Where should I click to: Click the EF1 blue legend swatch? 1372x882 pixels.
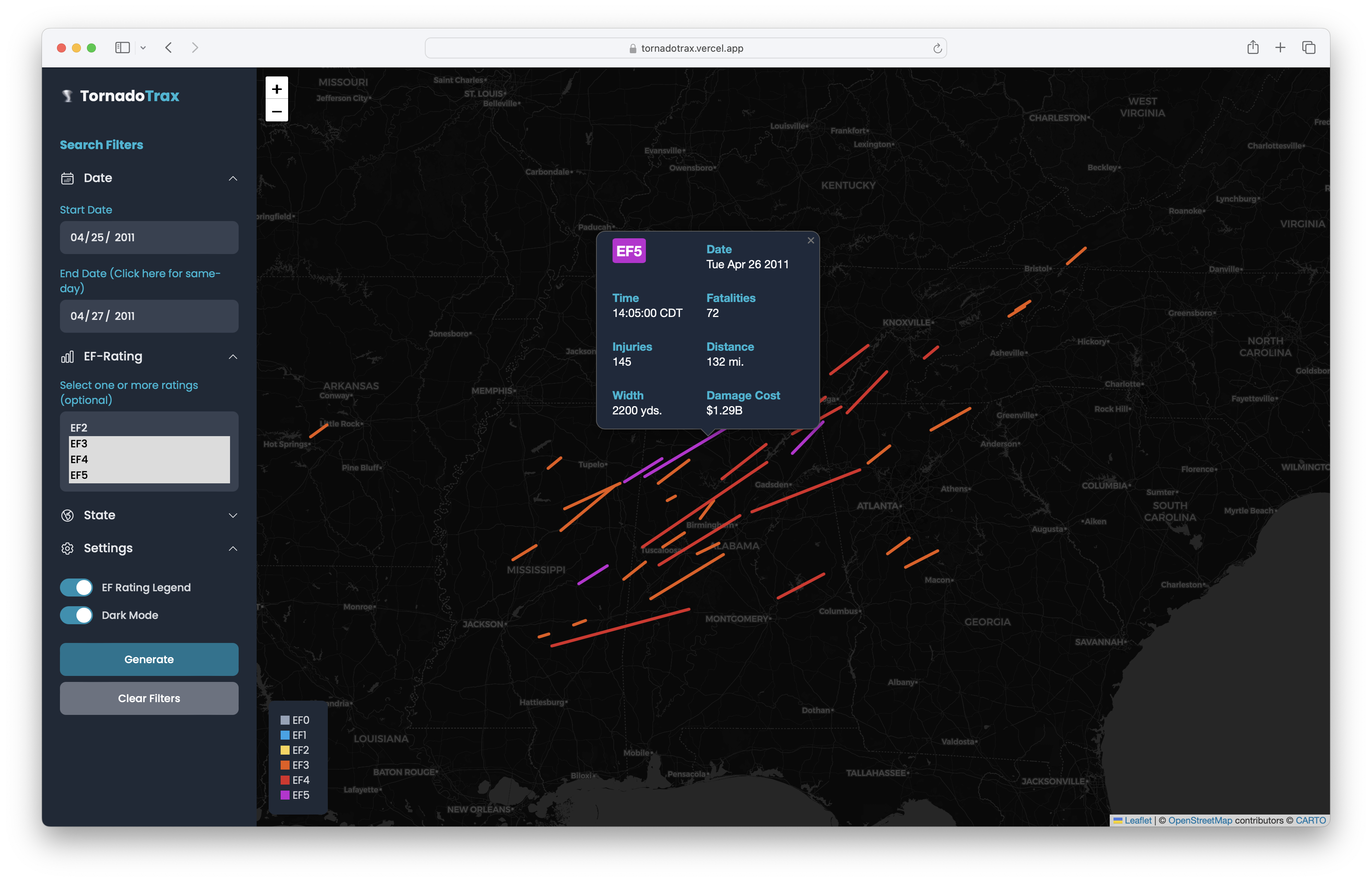tap(285, 735)
